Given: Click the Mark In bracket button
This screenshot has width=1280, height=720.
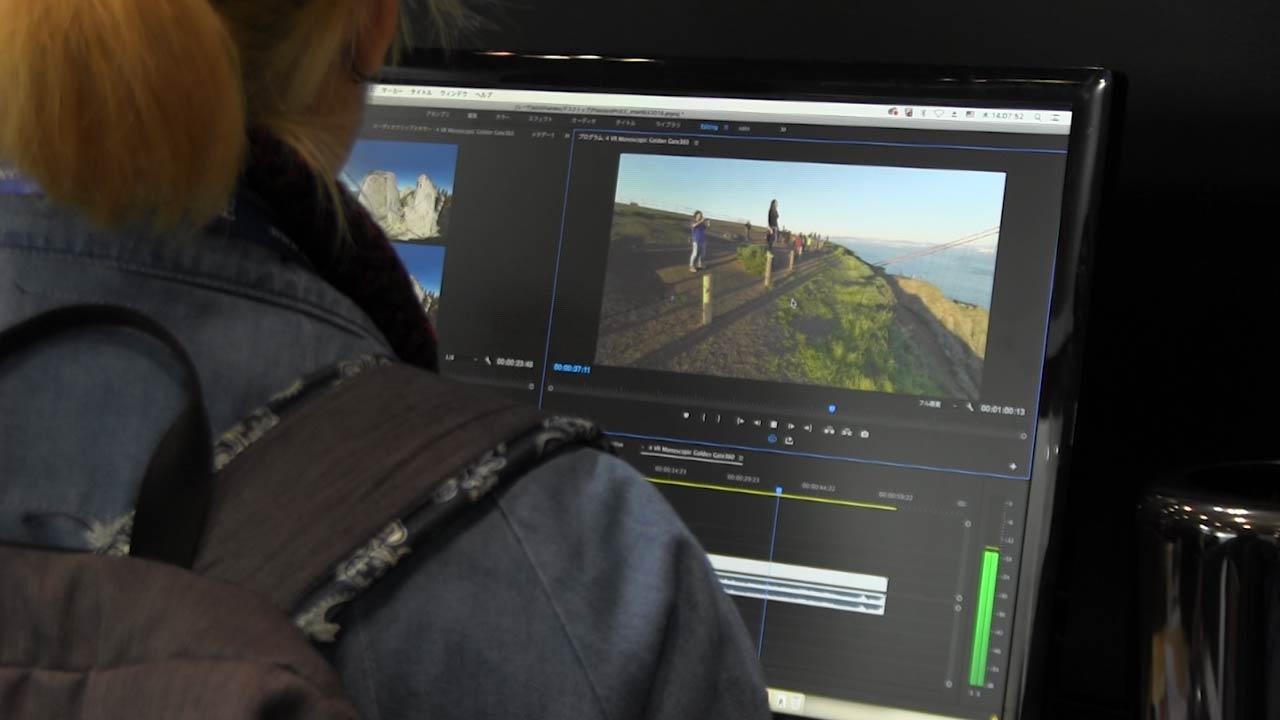Looking at the screenshot, I should [x=704, y=417].
